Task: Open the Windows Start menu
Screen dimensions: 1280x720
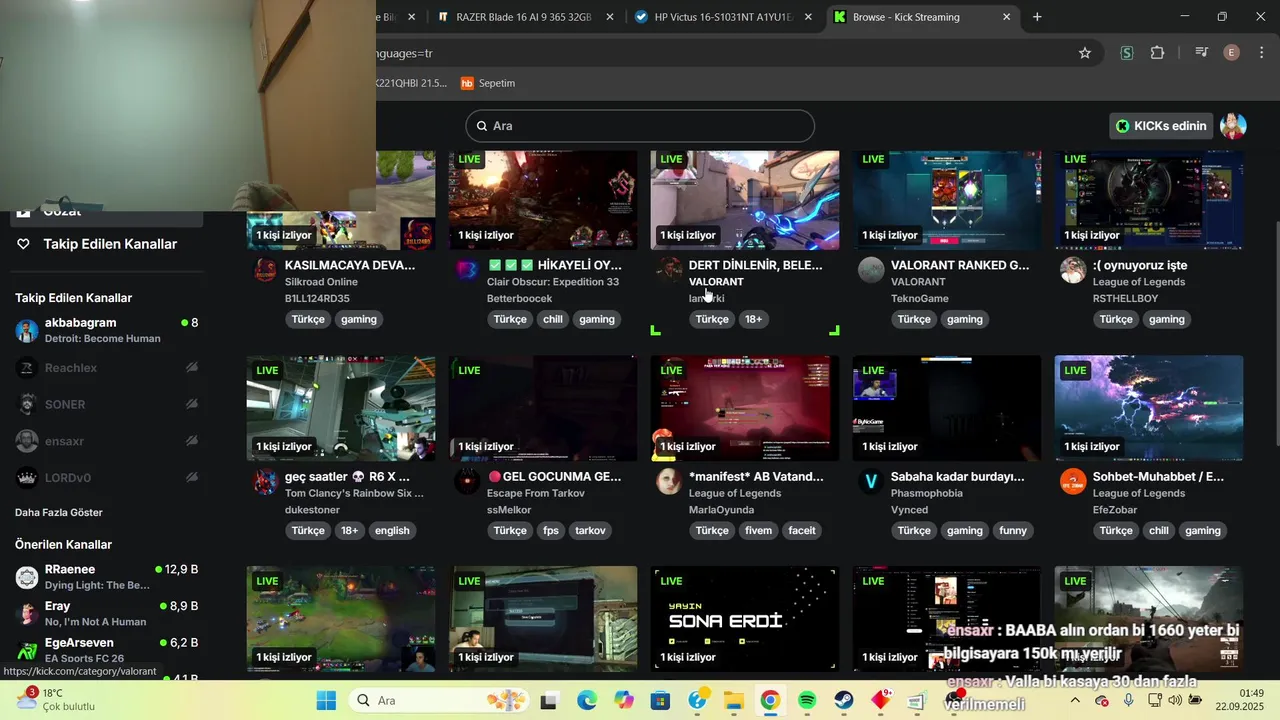Action: [327, 700]
